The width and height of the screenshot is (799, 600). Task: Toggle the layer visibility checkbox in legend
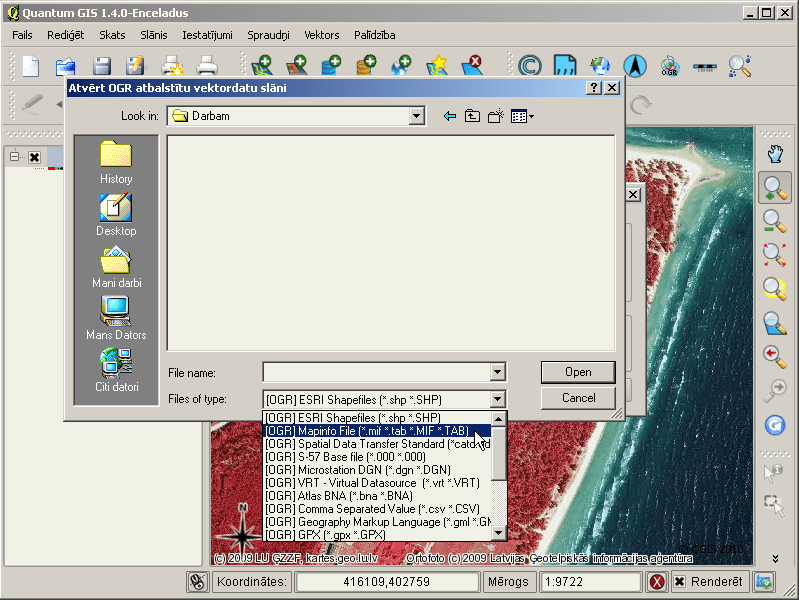(34, 157)
